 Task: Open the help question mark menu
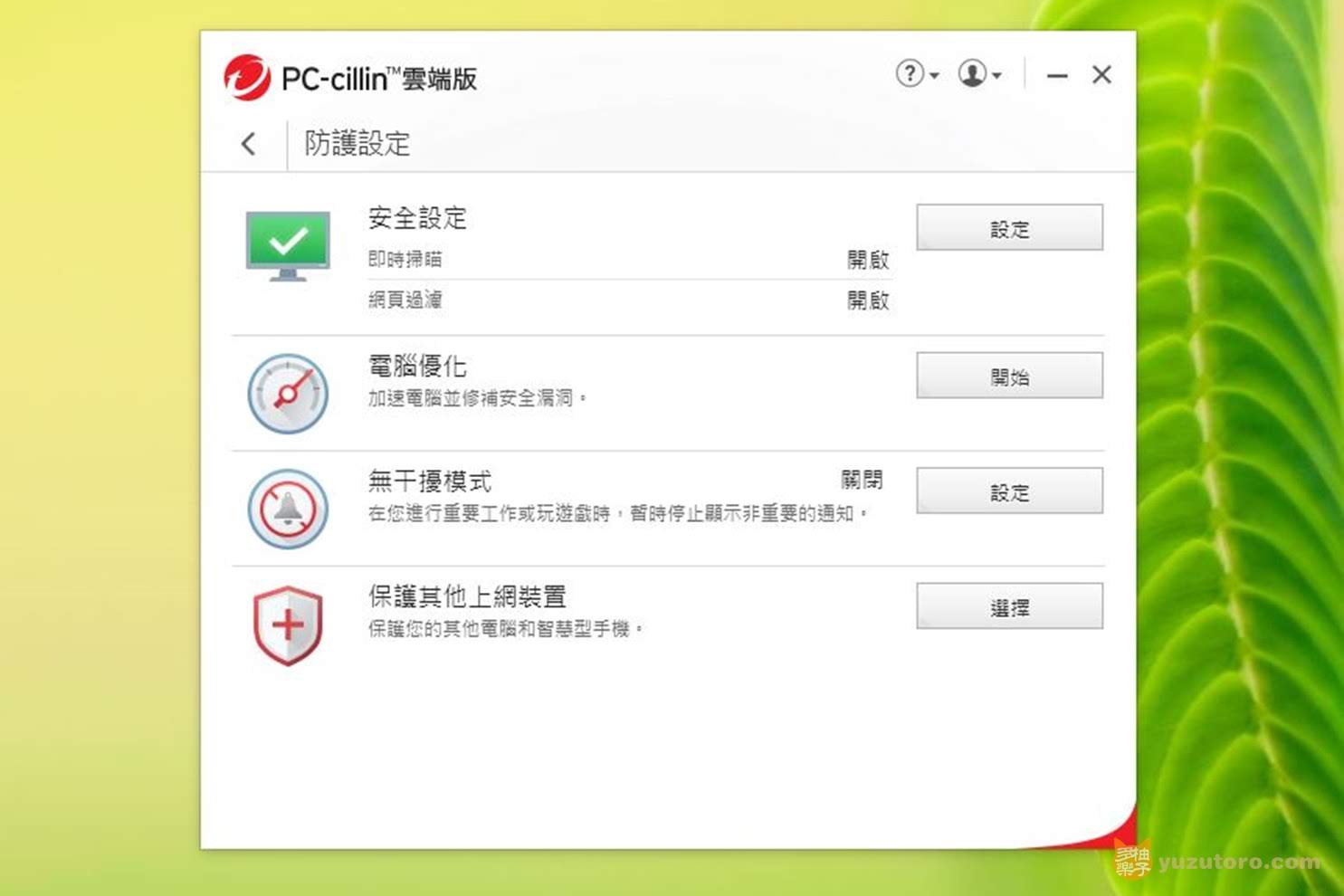coord(917,74)
